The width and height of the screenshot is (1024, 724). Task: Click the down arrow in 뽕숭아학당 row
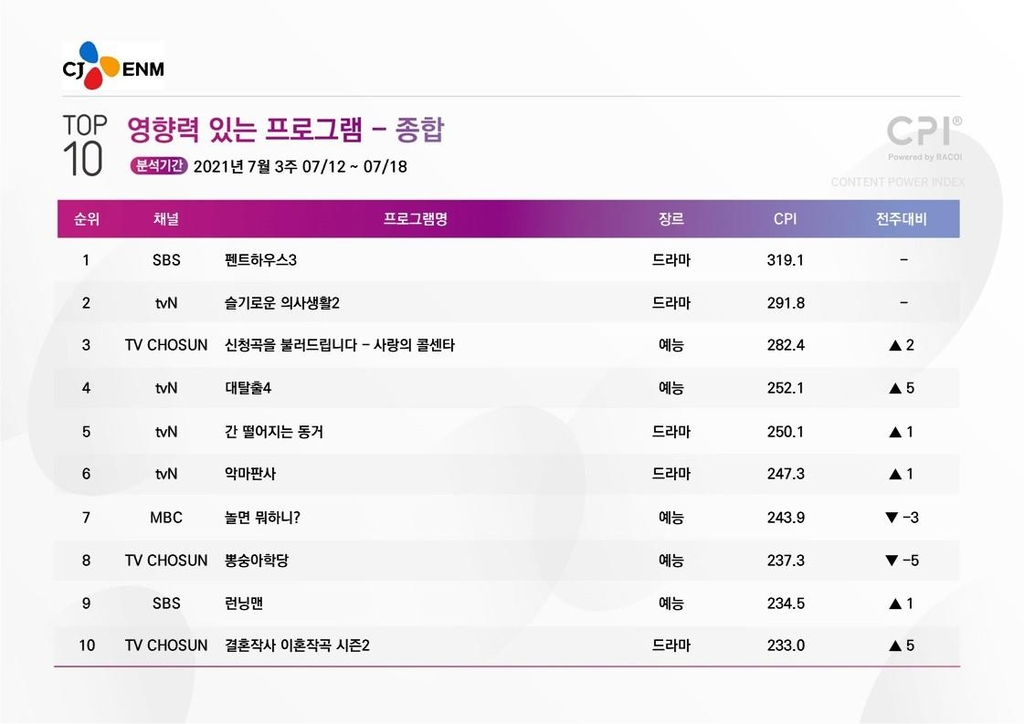890,560
